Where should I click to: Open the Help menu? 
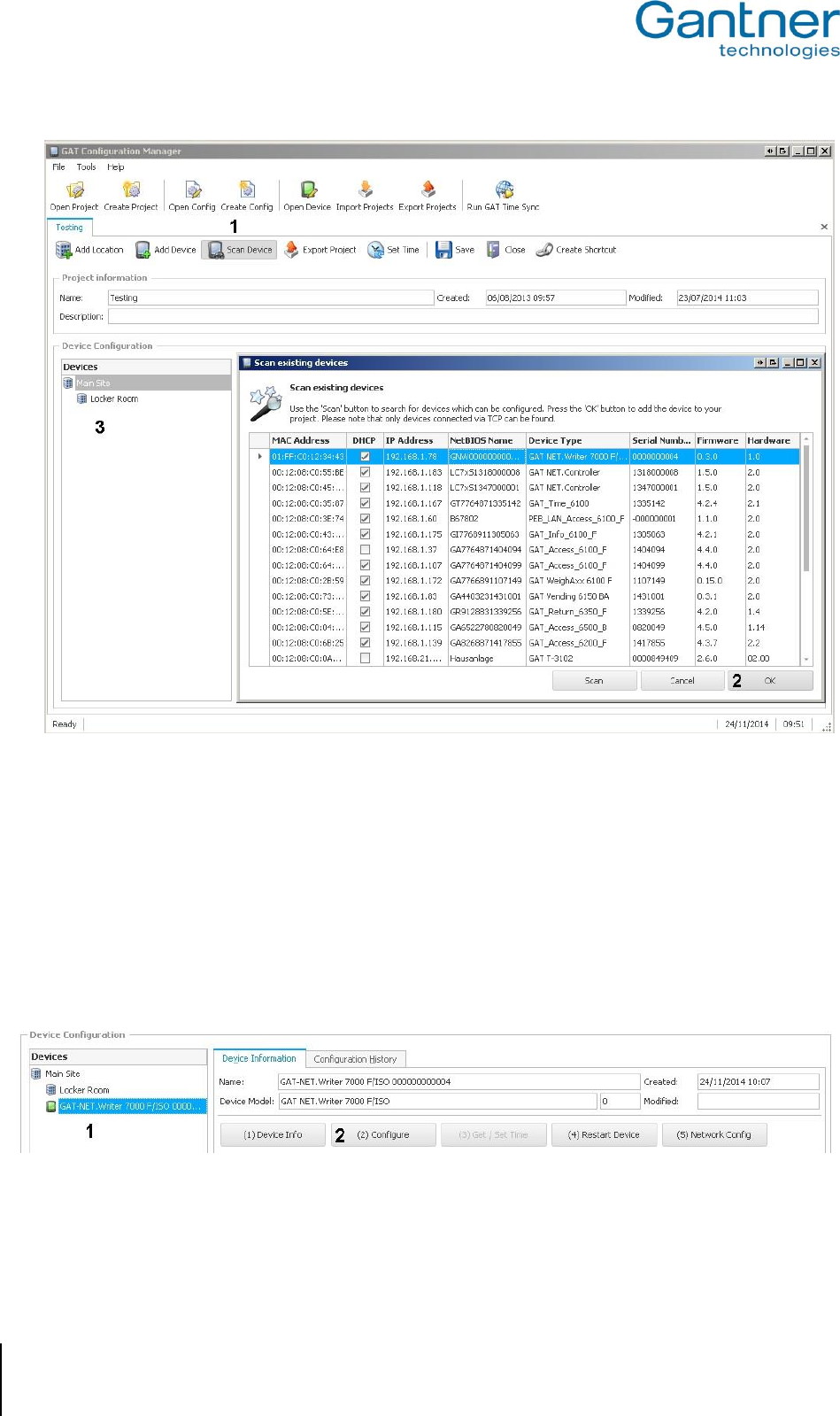[x=116, y=166]
